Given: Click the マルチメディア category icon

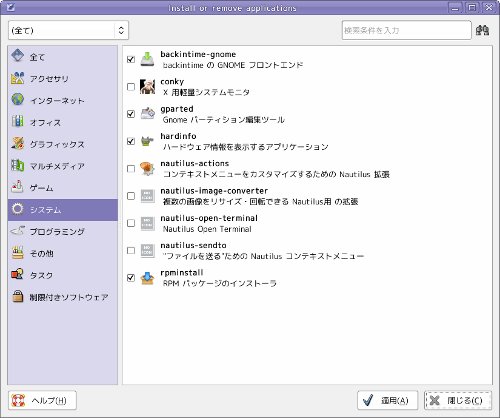Looking at the screenshot, I should (x=17, y=165).
